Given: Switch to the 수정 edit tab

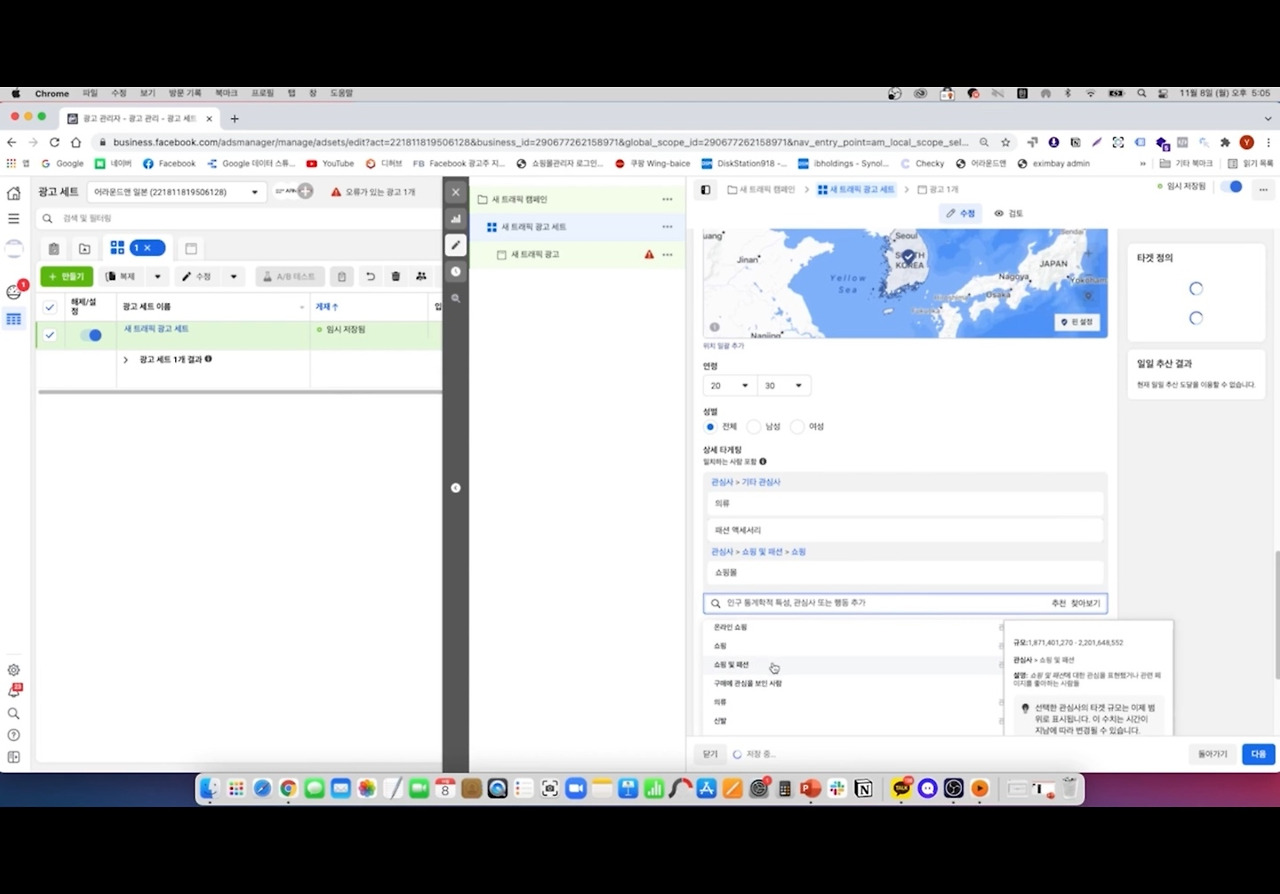Looking at the screenshot, I should (x=960, y=213).
